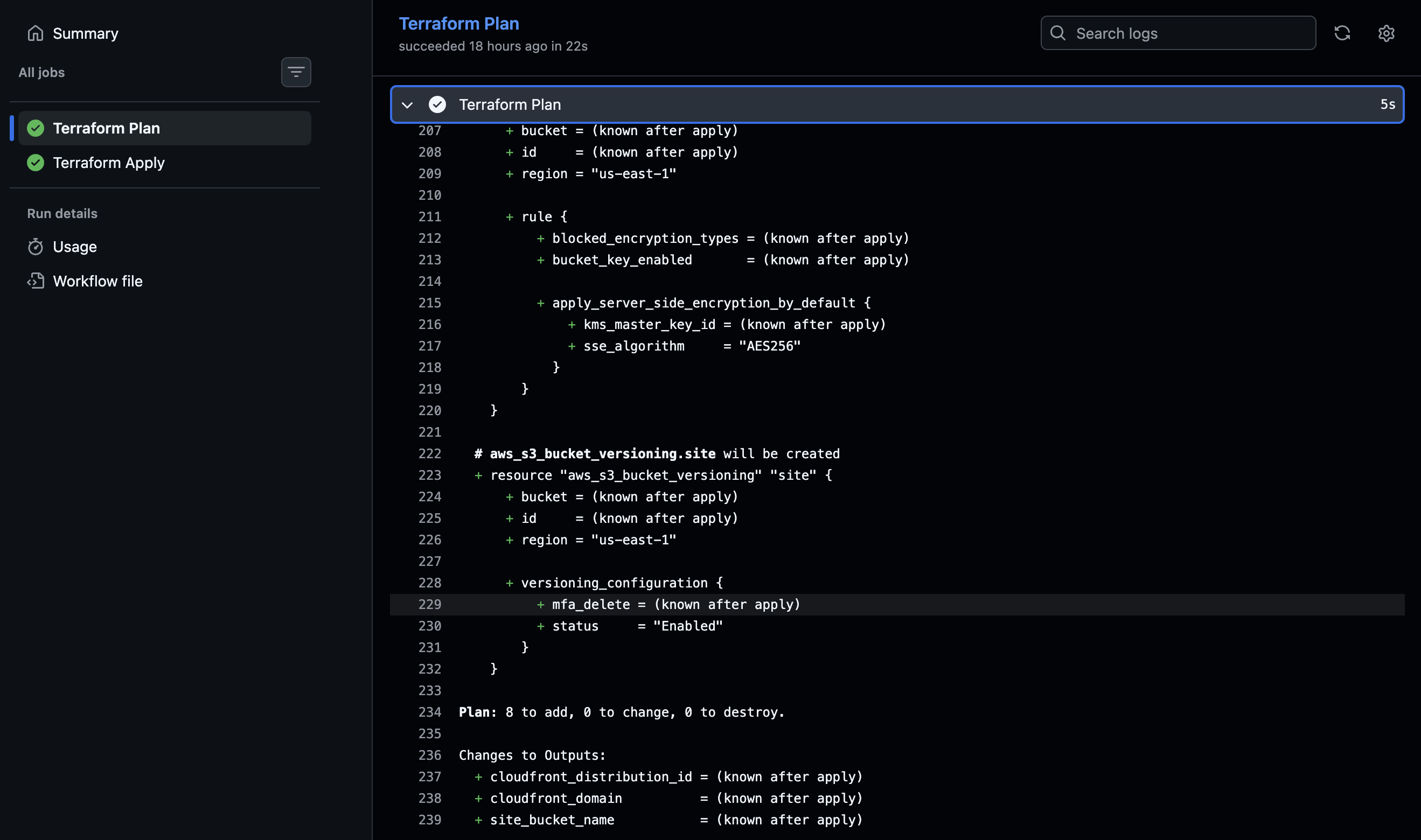Click the 'status = "Enabled"' line

(630, 626)
